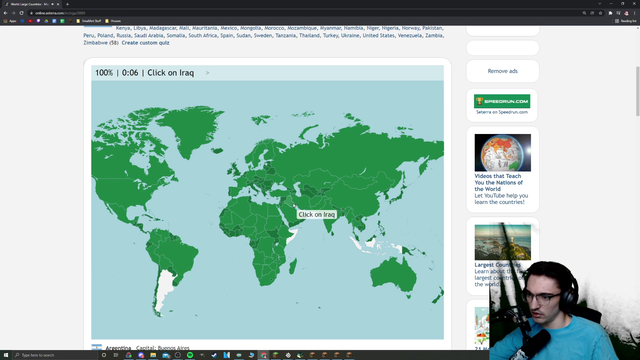Image resolution: width=640 pixels, height=360 pixels.
Task: Open the Reading list panel
Action: 626,21
